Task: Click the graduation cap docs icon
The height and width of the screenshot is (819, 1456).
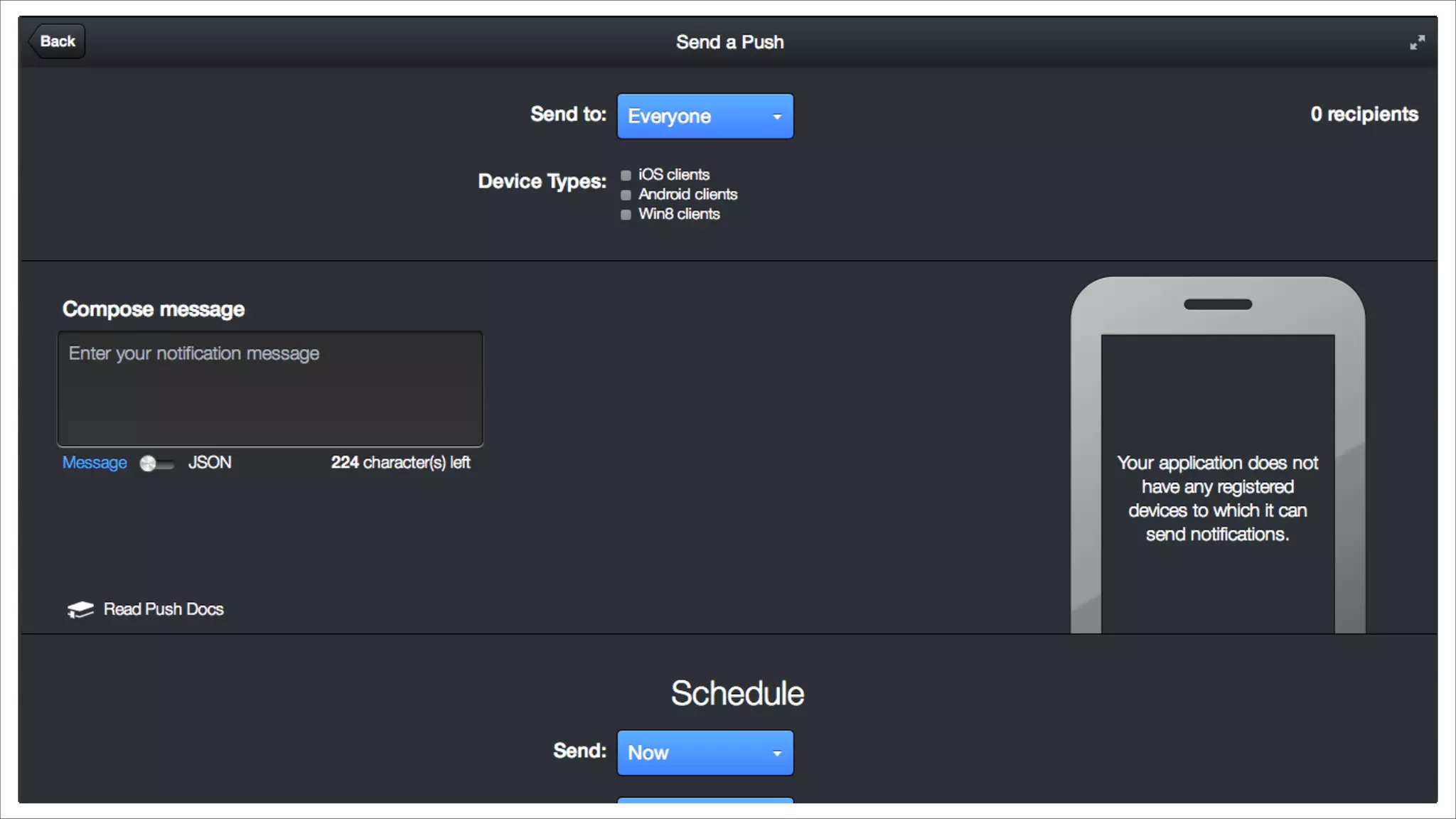Action: (80, 610)
